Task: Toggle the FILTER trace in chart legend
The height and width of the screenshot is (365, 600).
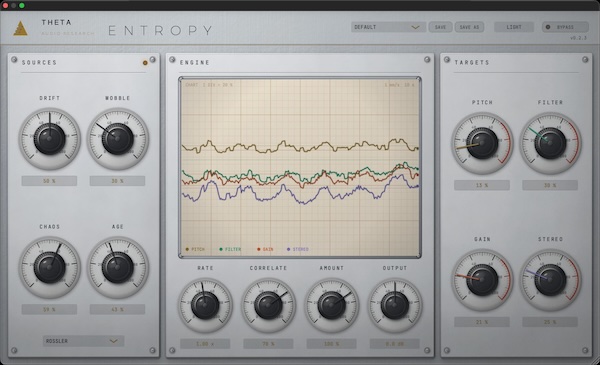Action: 230,249
